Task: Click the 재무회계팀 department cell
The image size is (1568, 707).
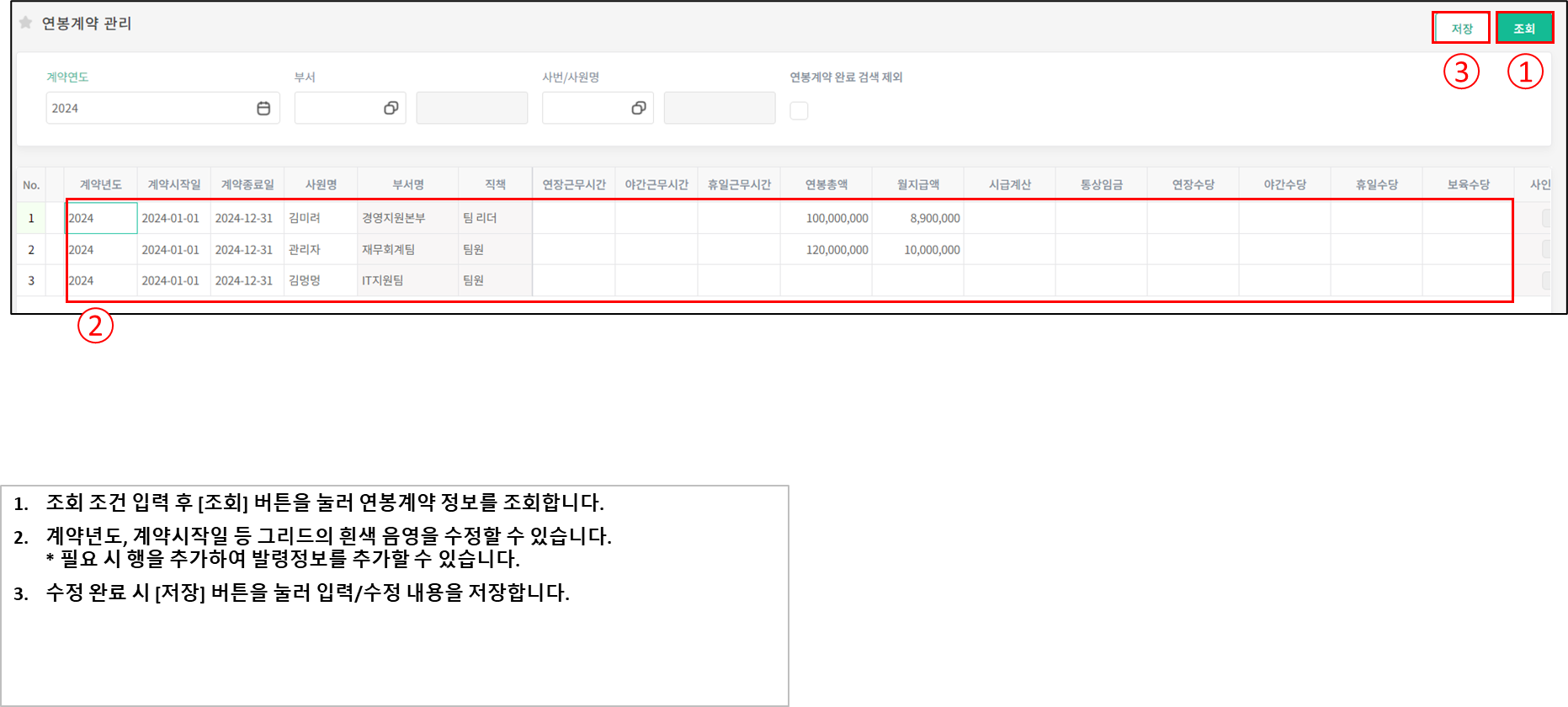Action: (x=407, y=250)
